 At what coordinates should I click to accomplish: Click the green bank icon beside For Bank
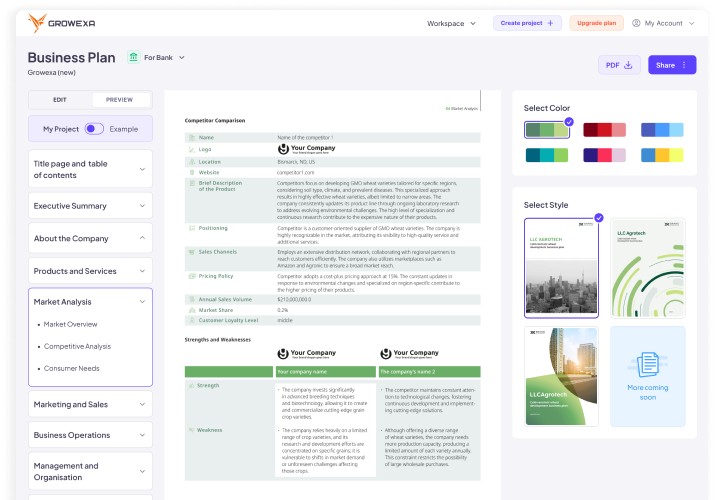(133, 57)
